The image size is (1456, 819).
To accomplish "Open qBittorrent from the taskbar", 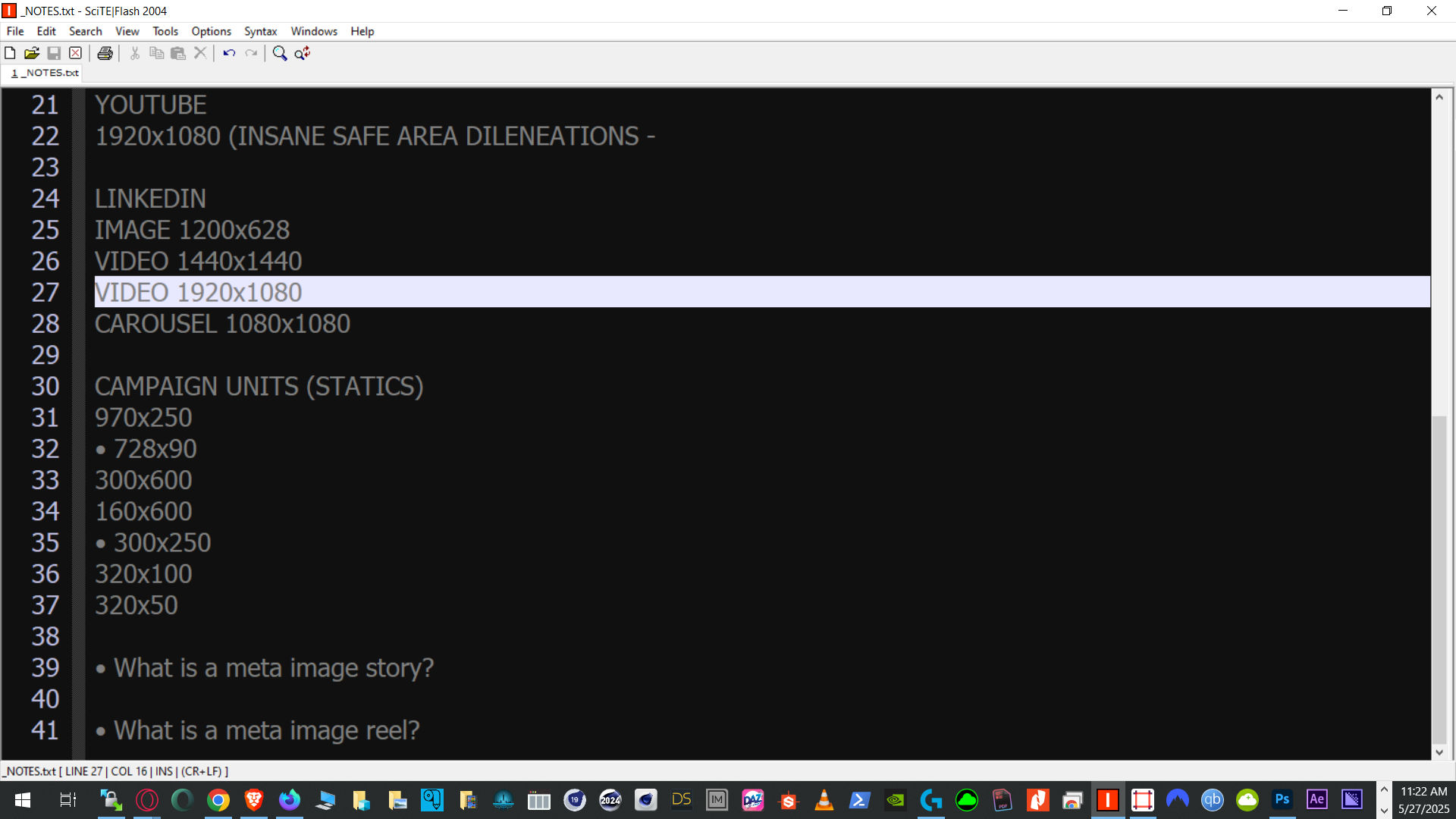I will (x=1212, y=800).
